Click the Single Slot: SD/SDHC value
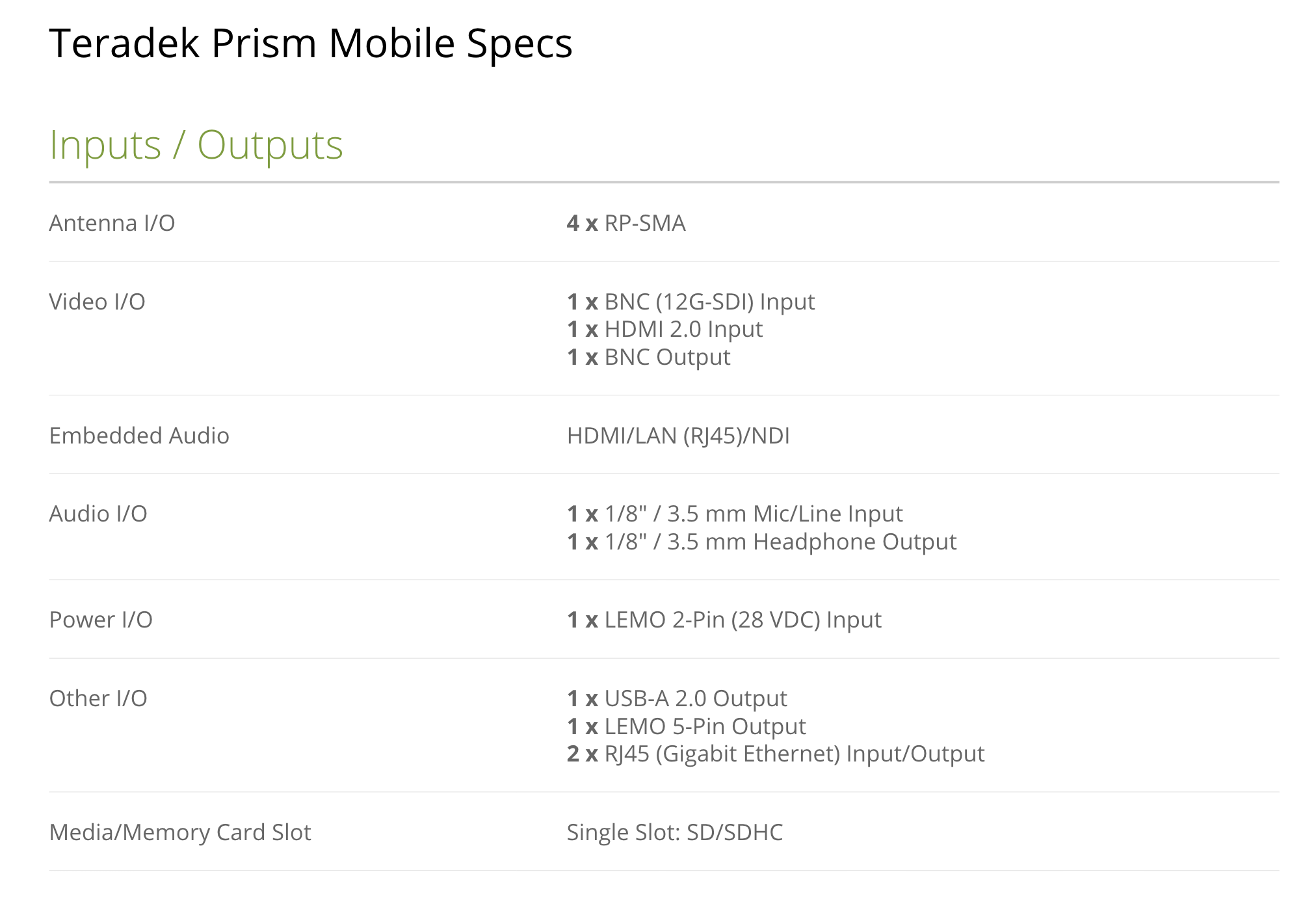Screen dimensions: 1316x900 coord(674,832)
